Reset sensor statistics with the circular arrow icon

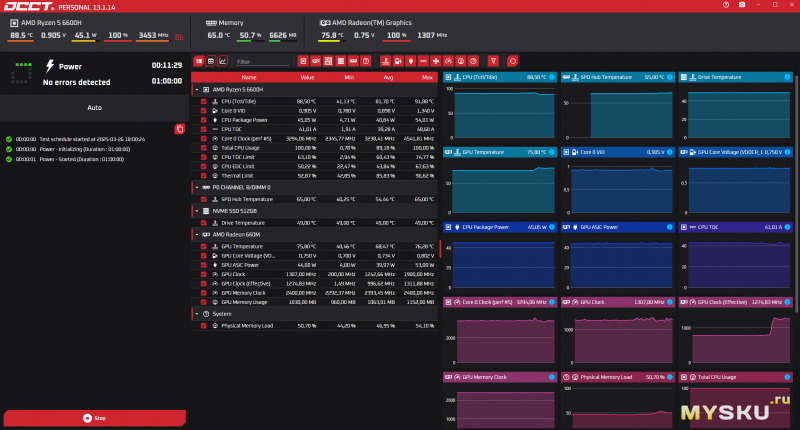512,61
